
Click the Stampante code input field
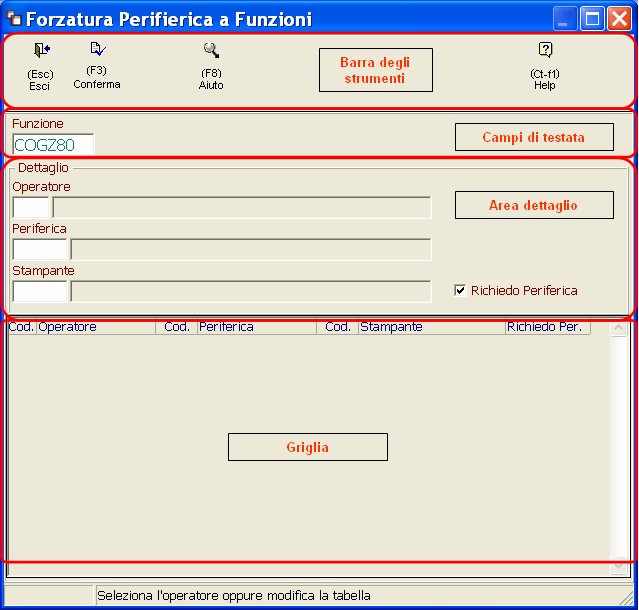(40, 291)
